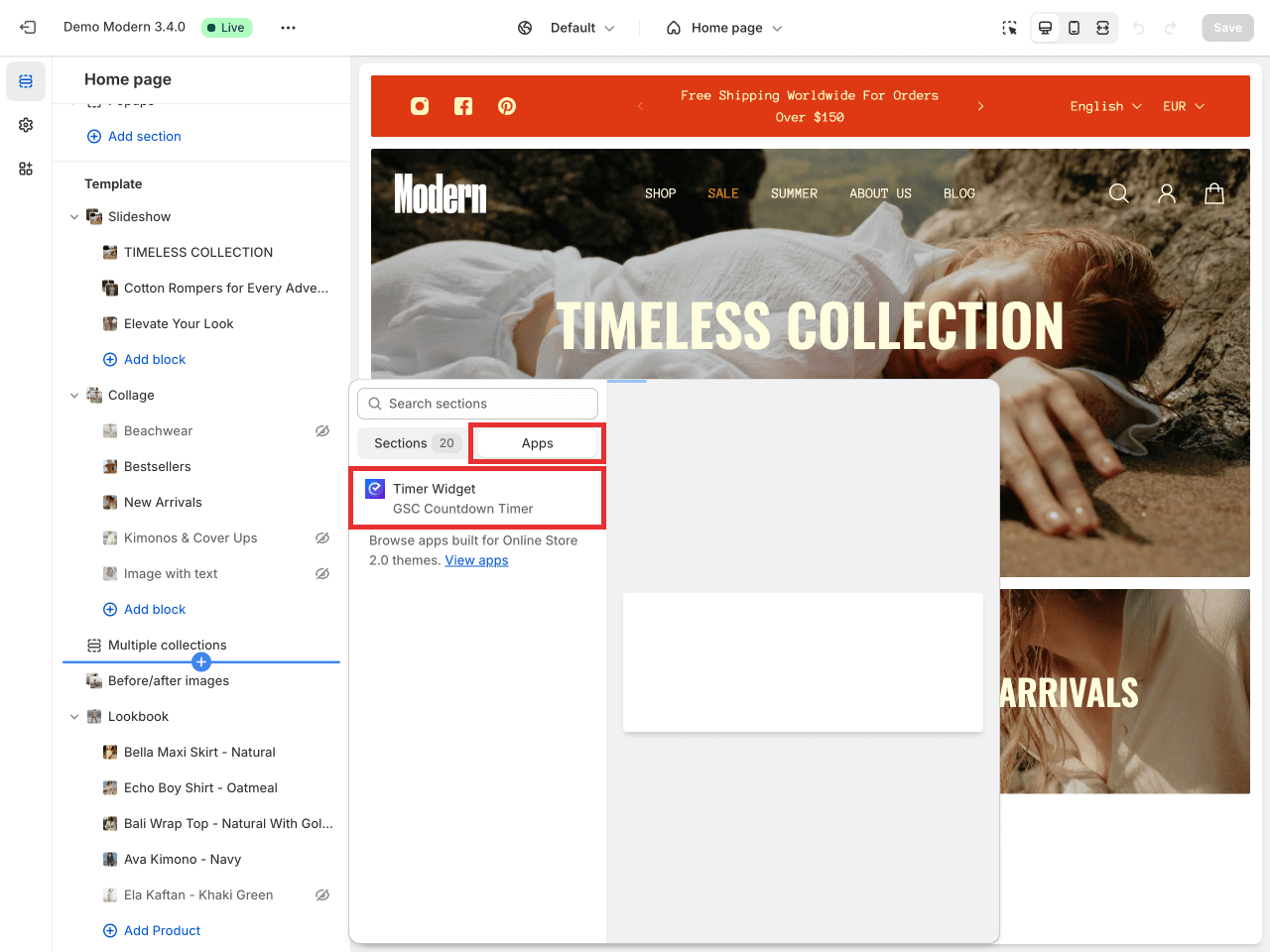Open the Home page template dropdown
This screenshot has width=1270, height=952.
pyautogui.click(x=725, y=28)
